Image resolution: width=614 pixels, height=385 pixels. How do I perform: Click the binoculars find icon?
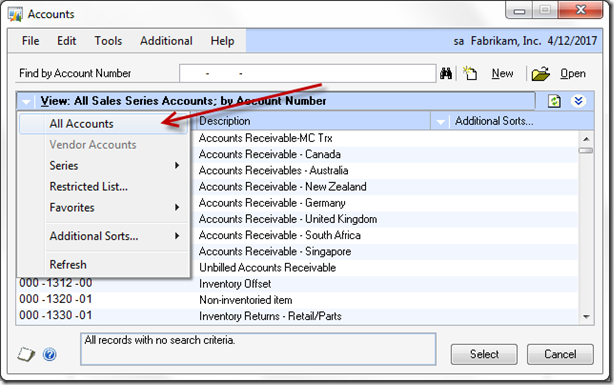click(446, 73)
